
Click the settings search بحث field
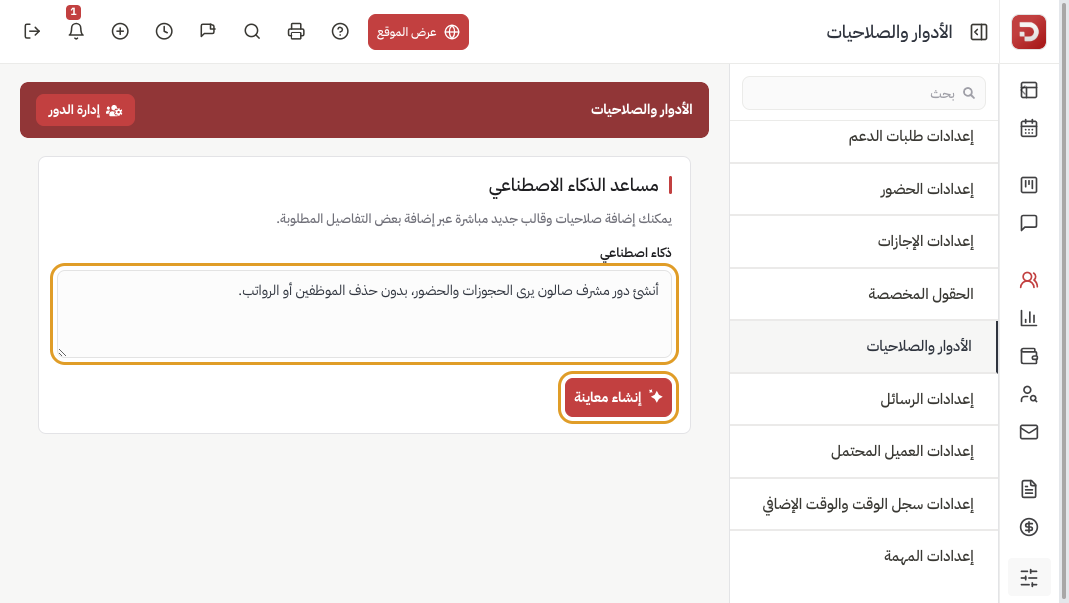(x=864, y=93)
